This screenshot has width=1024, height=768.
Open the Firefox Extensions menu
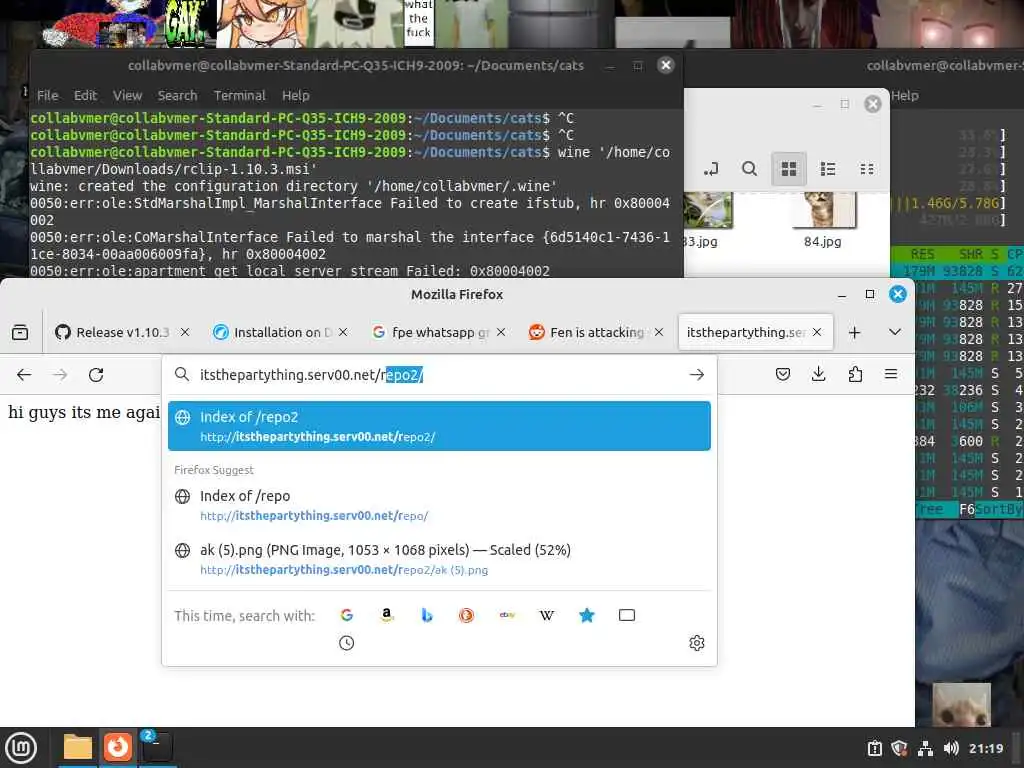pos(855,374)
